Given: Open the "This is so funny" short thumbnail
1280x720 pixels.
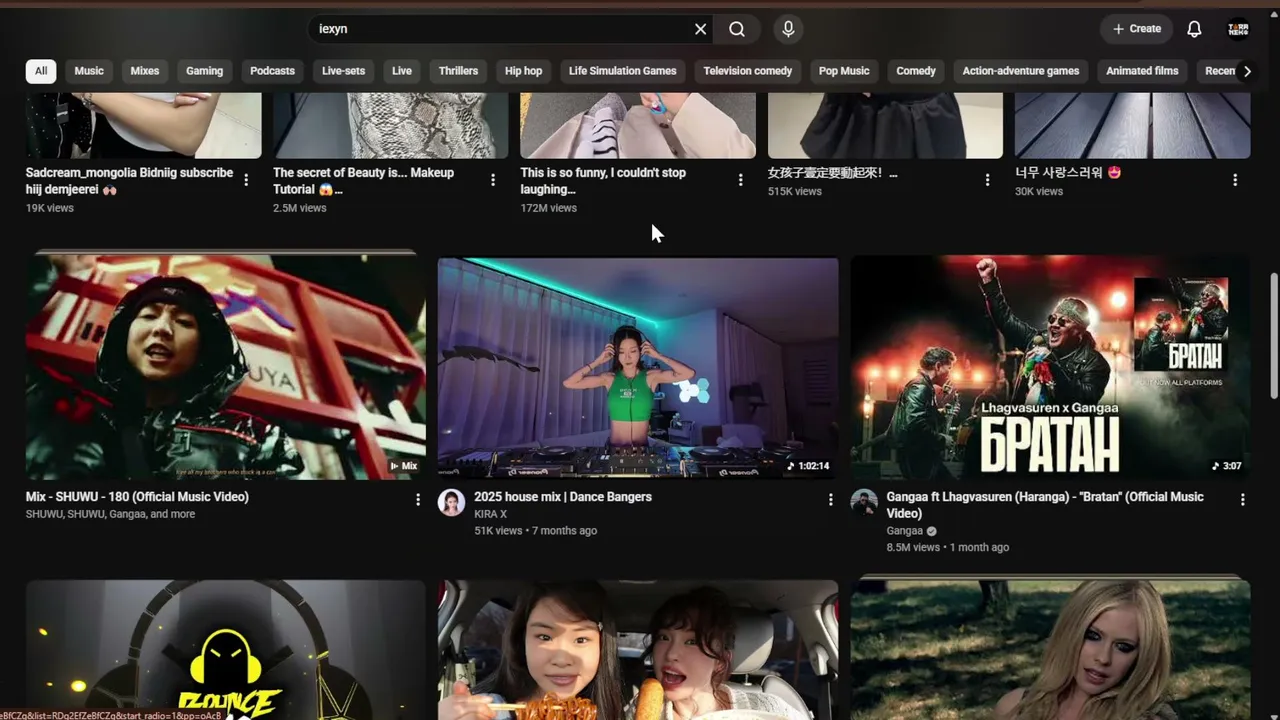Looking at the screenshot, I should (x=638, y=125).
